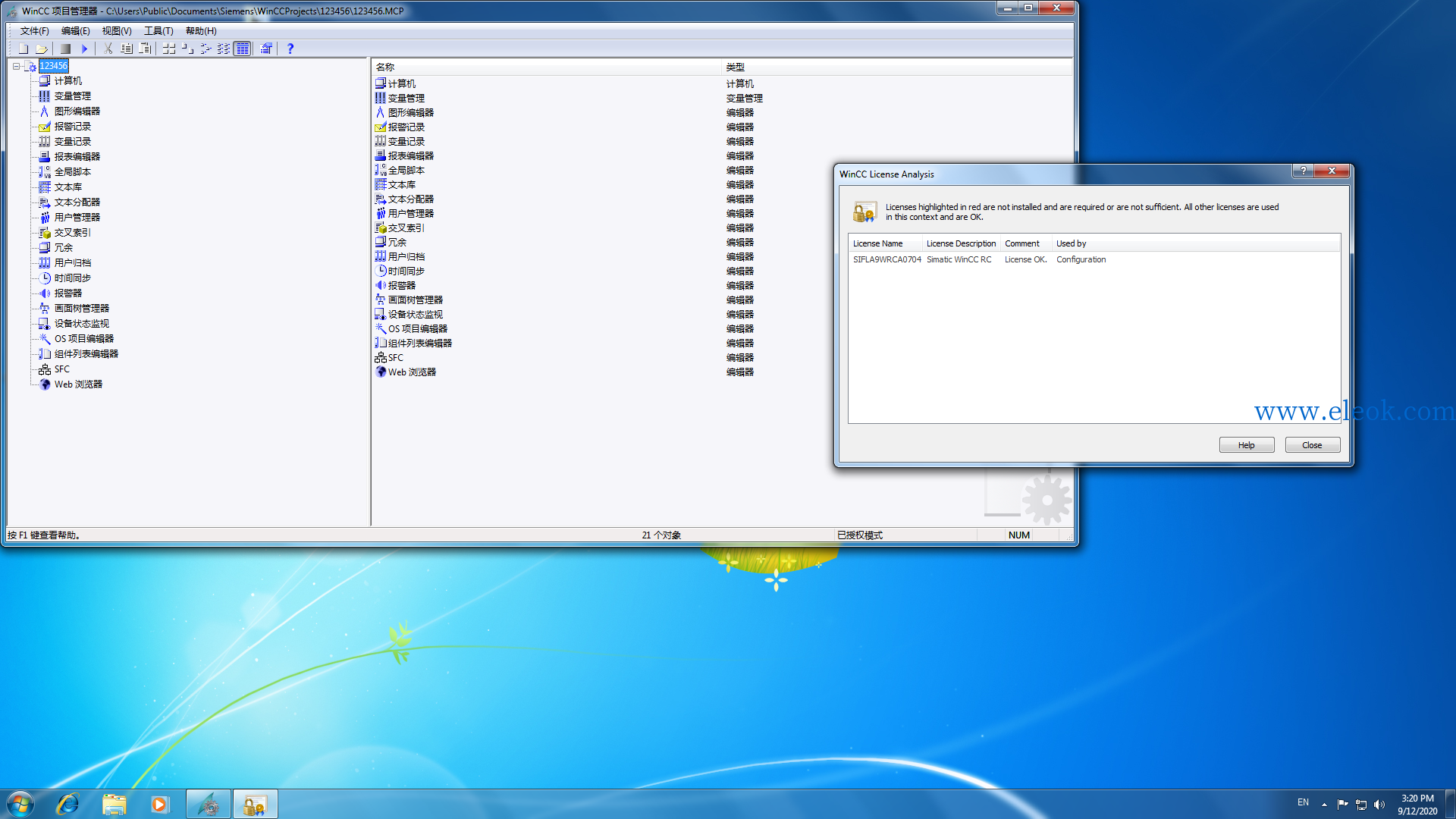This screenshot has height=819, width=1456.
Task: Select 全局脚本 in the left tree
Action: [73, 172]
